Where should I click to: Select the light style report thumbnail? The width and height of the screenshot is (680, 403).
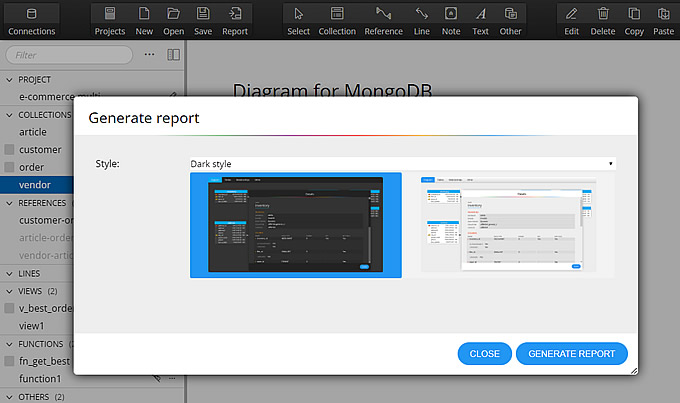click(x=508, y=225)
